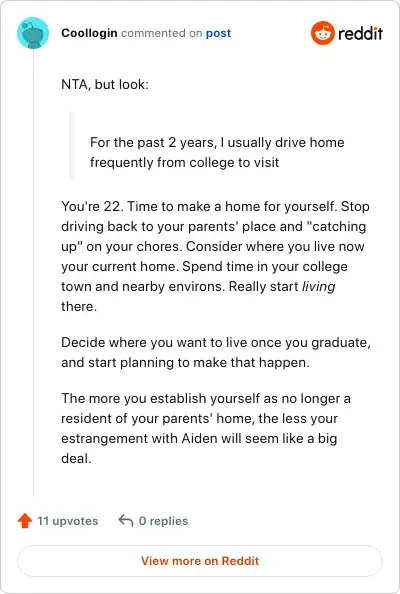Click the reply arrow icon
400x594 pixels.
pyautogui.click(x=125, y=521)
